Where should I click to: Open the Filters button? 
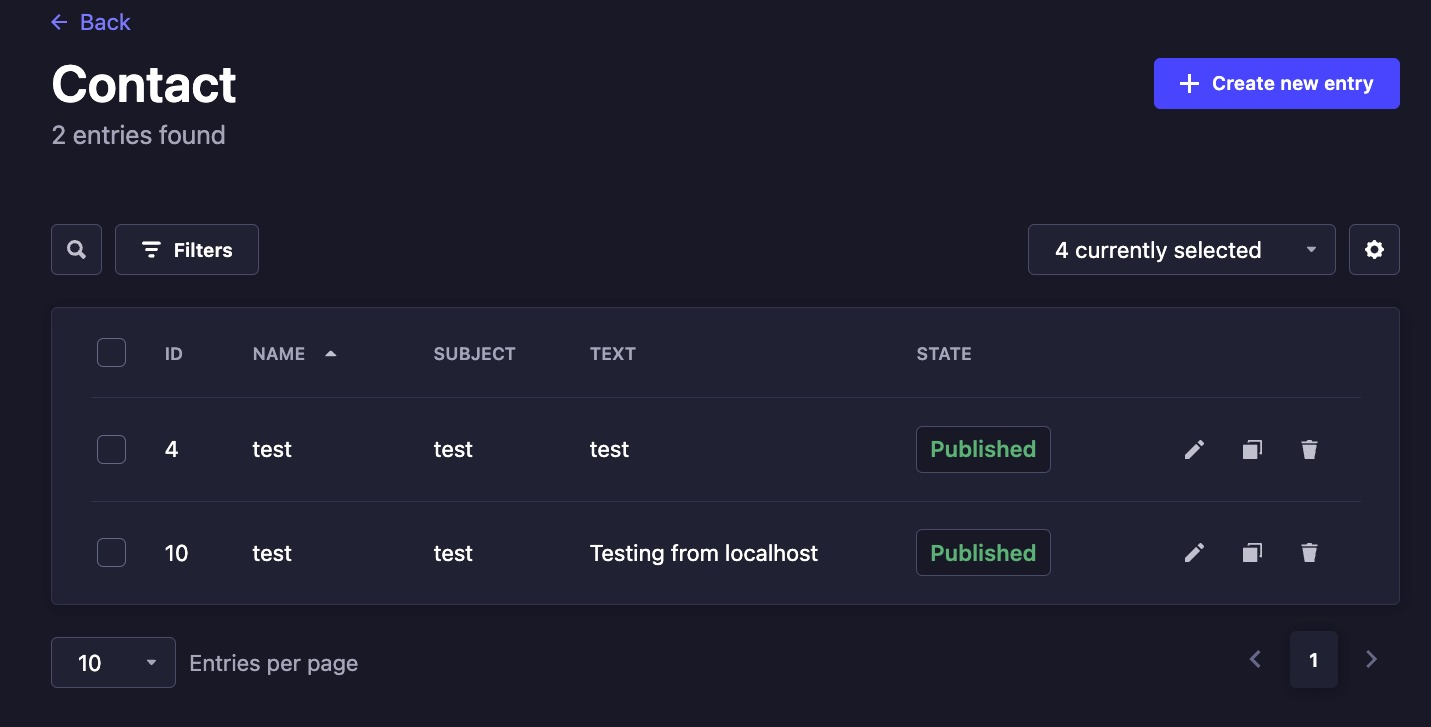187,249
